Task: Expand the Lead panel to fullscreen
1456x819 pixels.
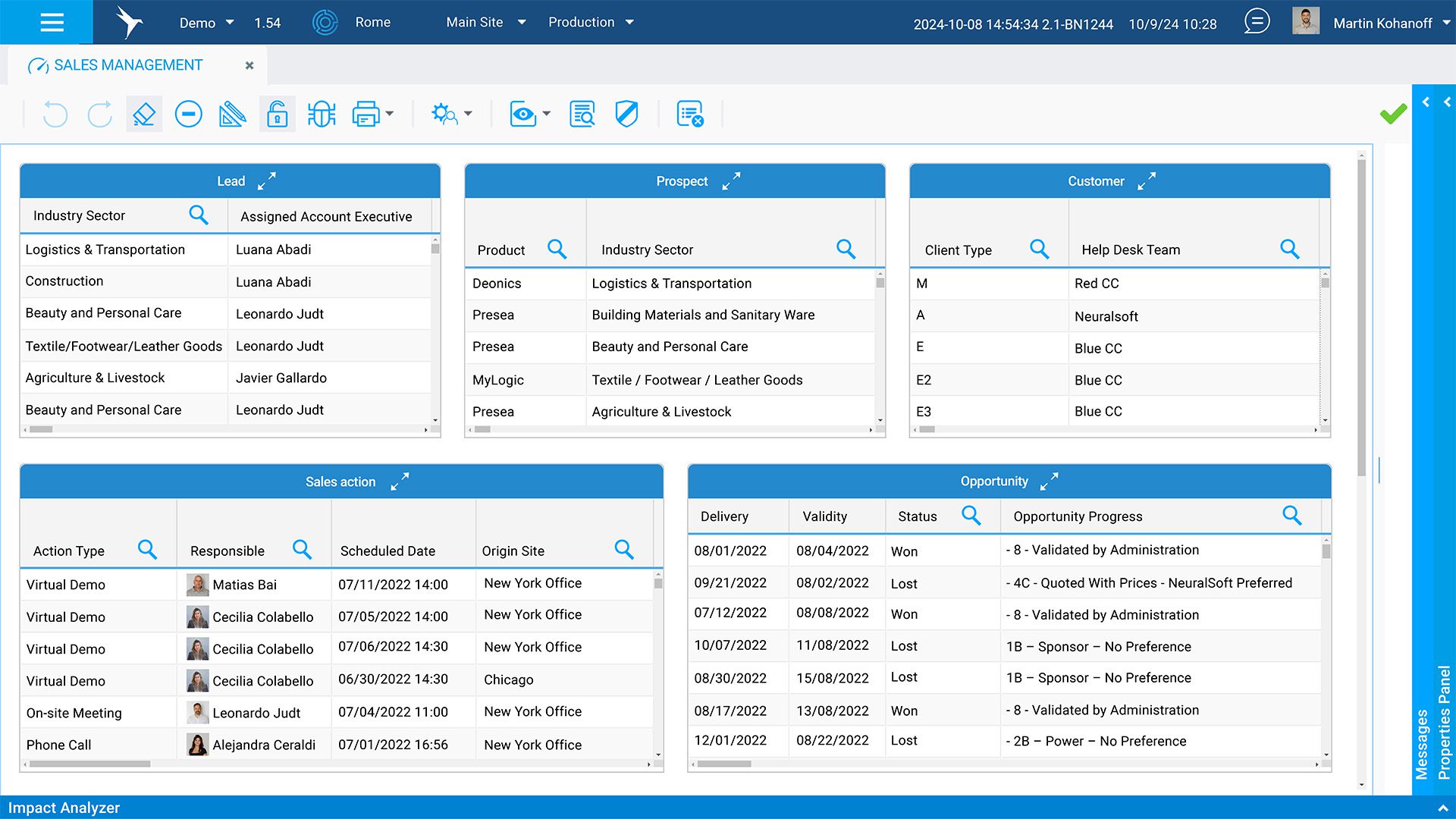Action: 267,180
